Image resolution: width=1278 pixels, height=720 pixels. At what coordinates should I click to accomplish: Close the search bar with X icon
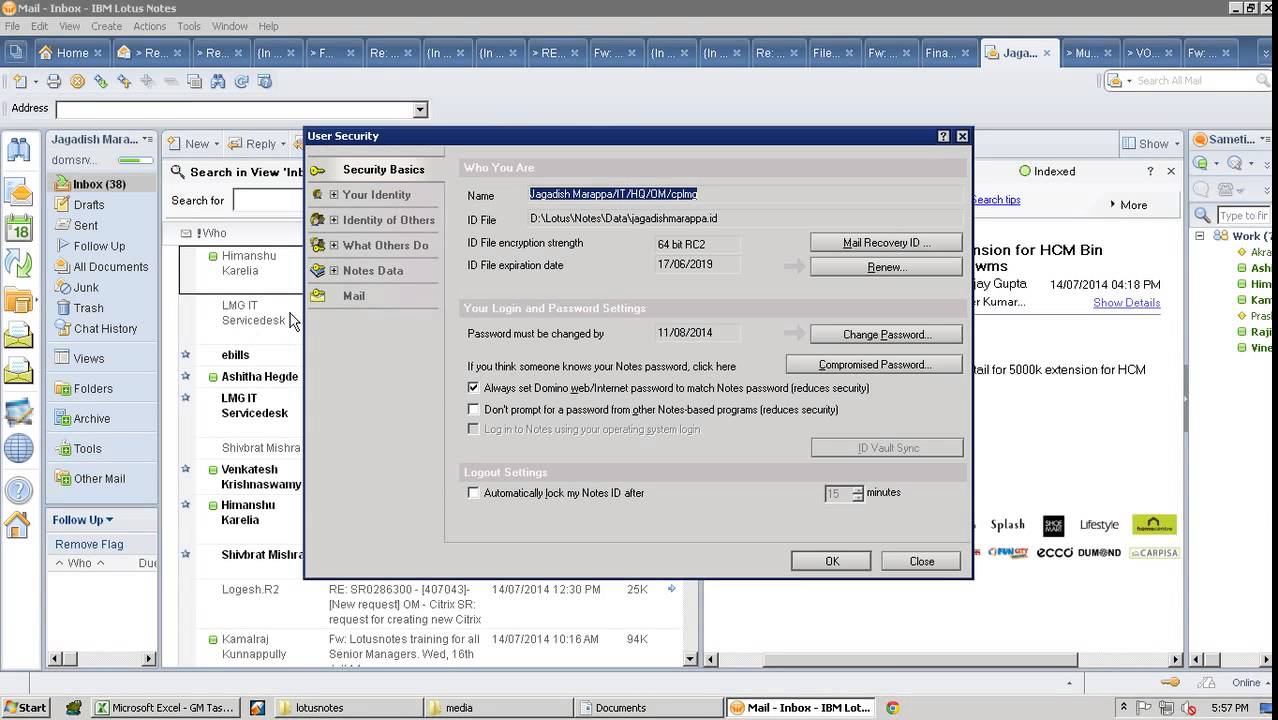tap(1171, 171)
